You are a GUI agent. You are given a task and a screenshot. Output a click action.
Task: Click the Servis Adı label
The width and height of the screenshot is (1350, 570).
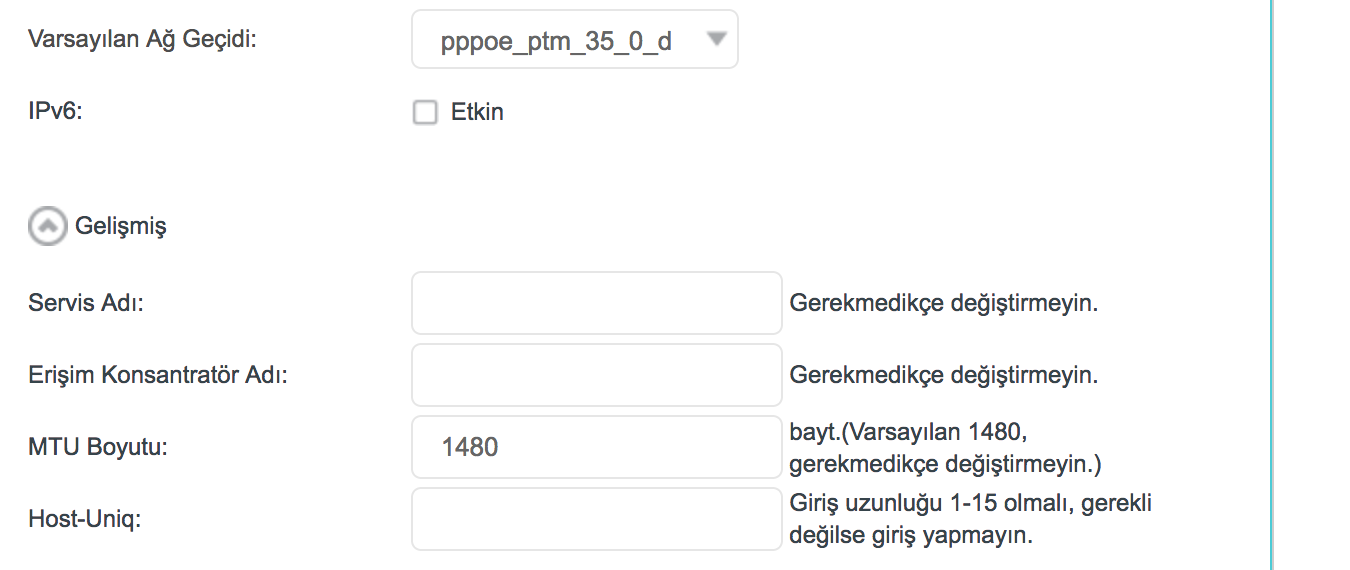click(x=86, y=303)
